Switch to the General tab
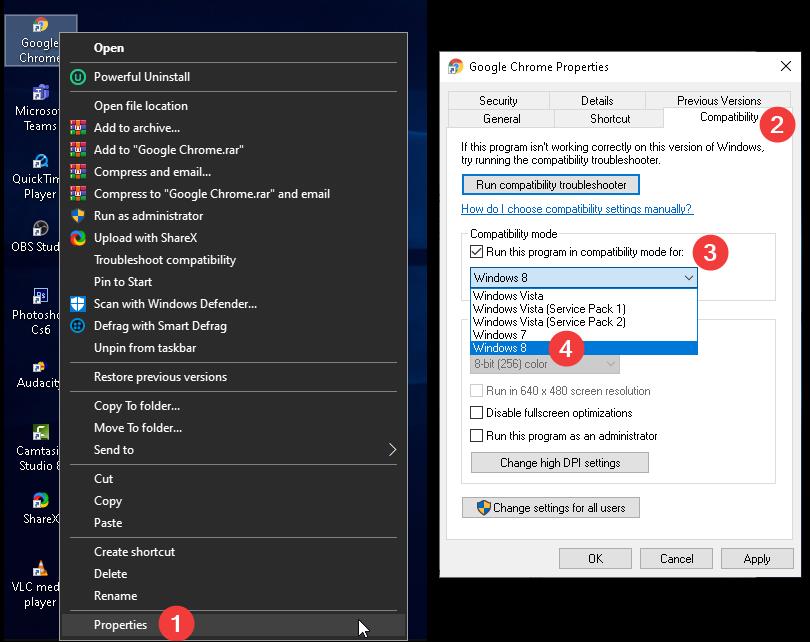The width and height of the screenshot is (810, 642). pos(502,118)
